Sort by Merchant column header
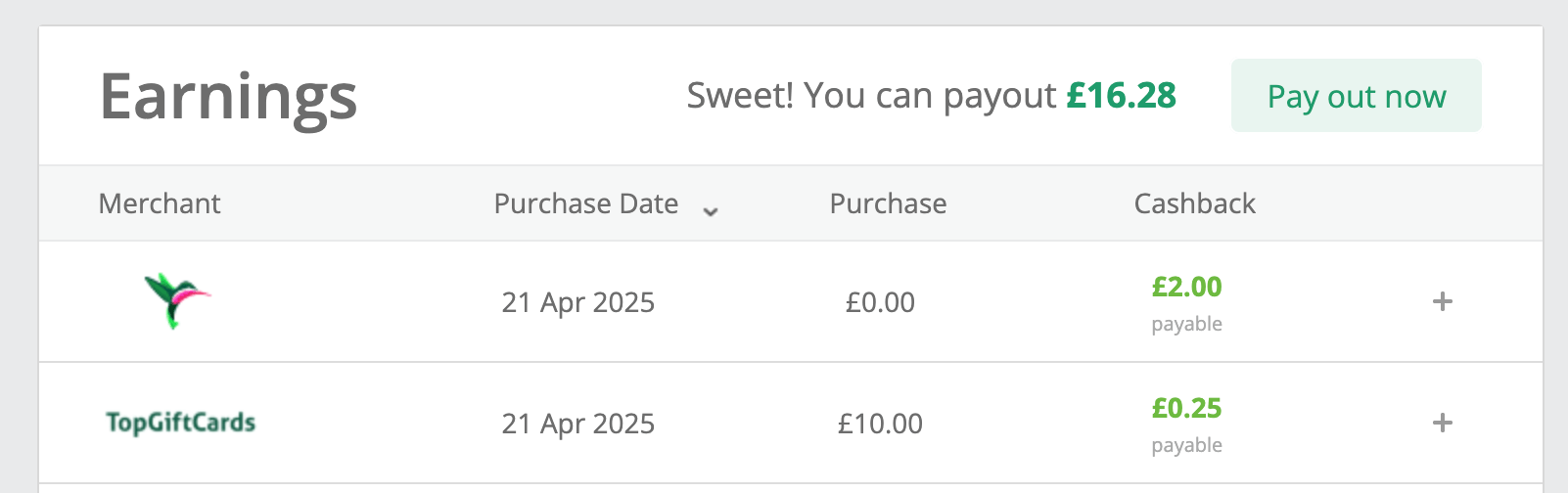The height and width of the screenshot is (493, 1568). click(x=160, y=203)
